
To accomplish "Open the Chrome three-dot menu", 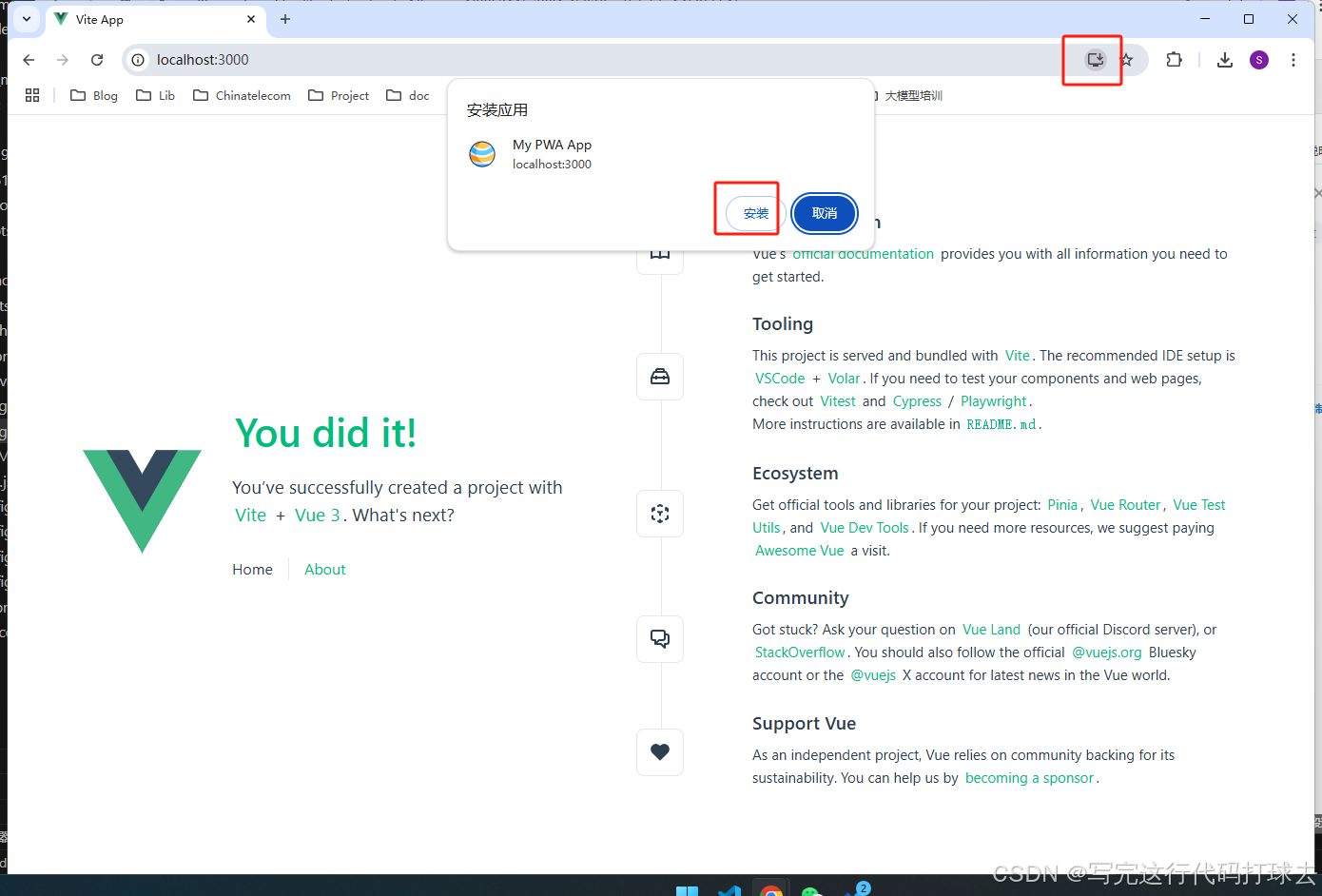I will tap(1293, 59).
